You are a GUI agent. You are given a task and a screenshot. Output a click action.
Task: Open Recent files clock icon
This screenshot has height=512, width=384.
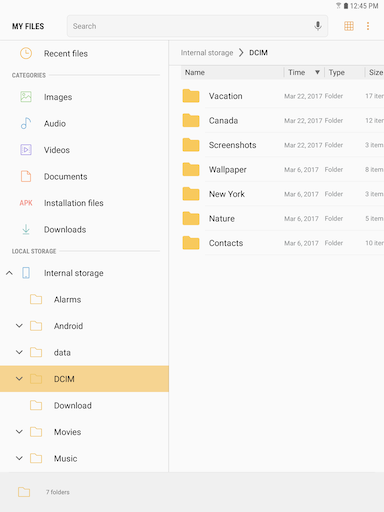26,53
